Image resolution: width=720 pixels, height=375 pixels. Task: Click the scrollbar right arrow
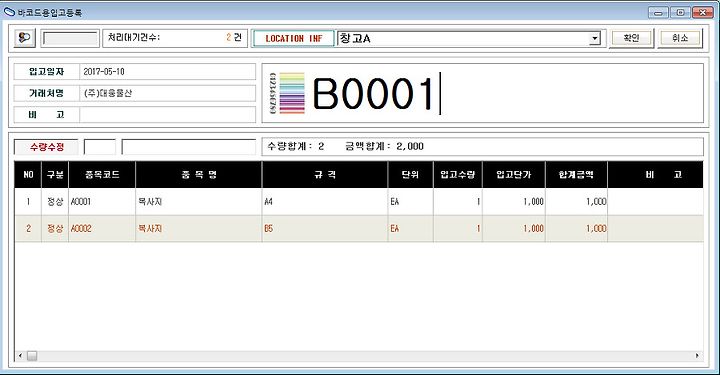click(697, 356)
